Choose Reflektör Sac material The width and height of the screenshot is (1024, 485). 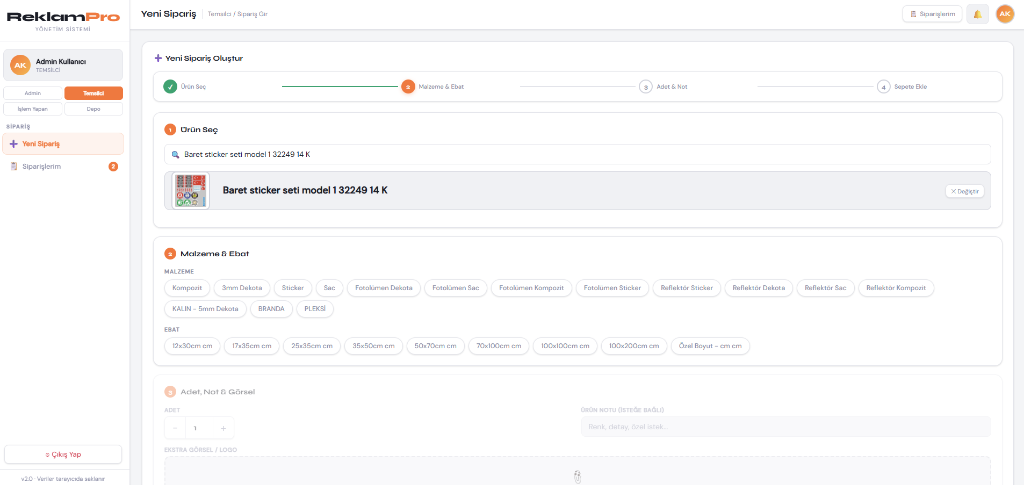coord(825,287)
